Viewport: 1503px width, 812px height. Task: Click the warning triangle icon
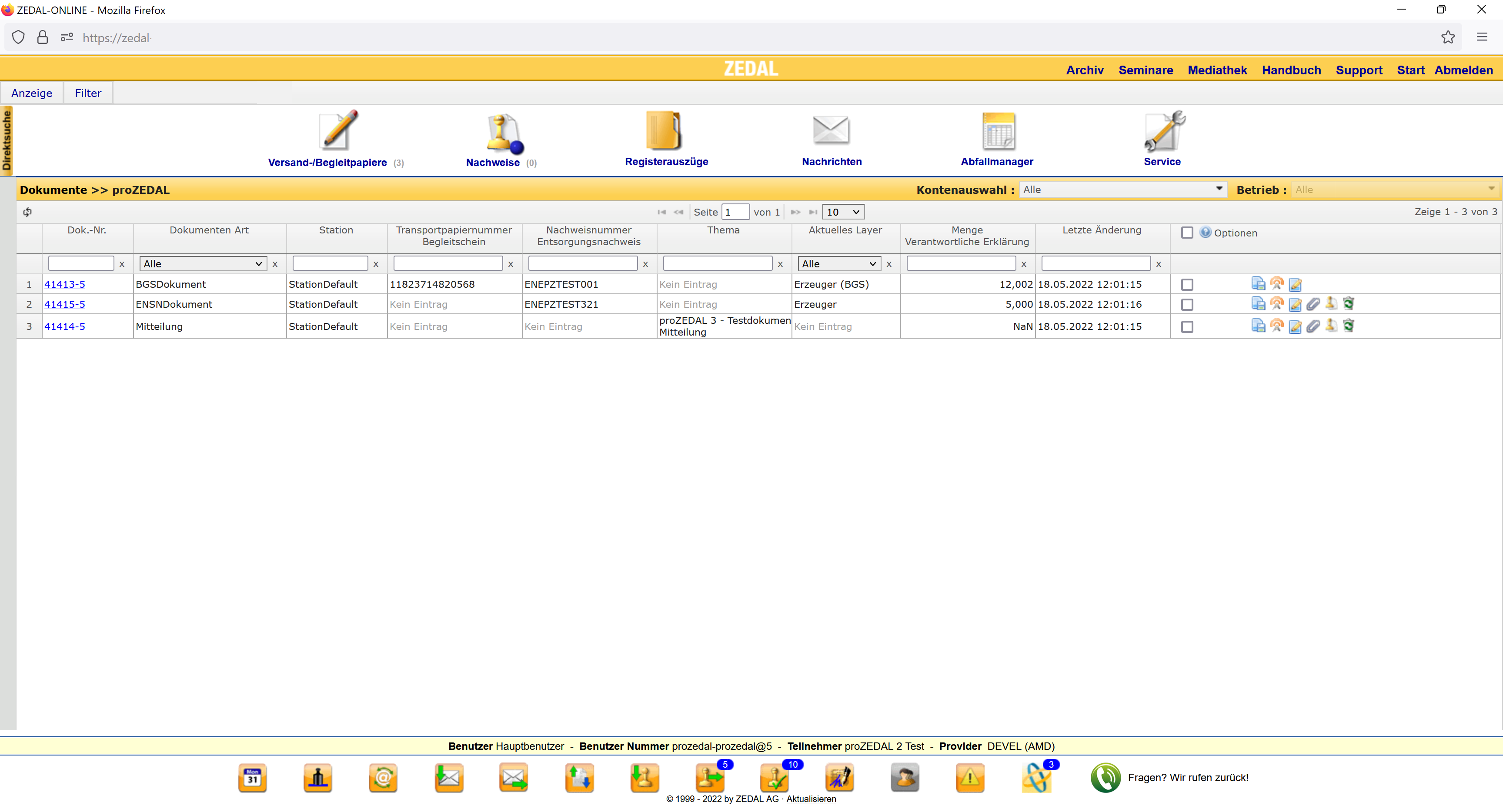pyautogui.click(x=970, y=778)
